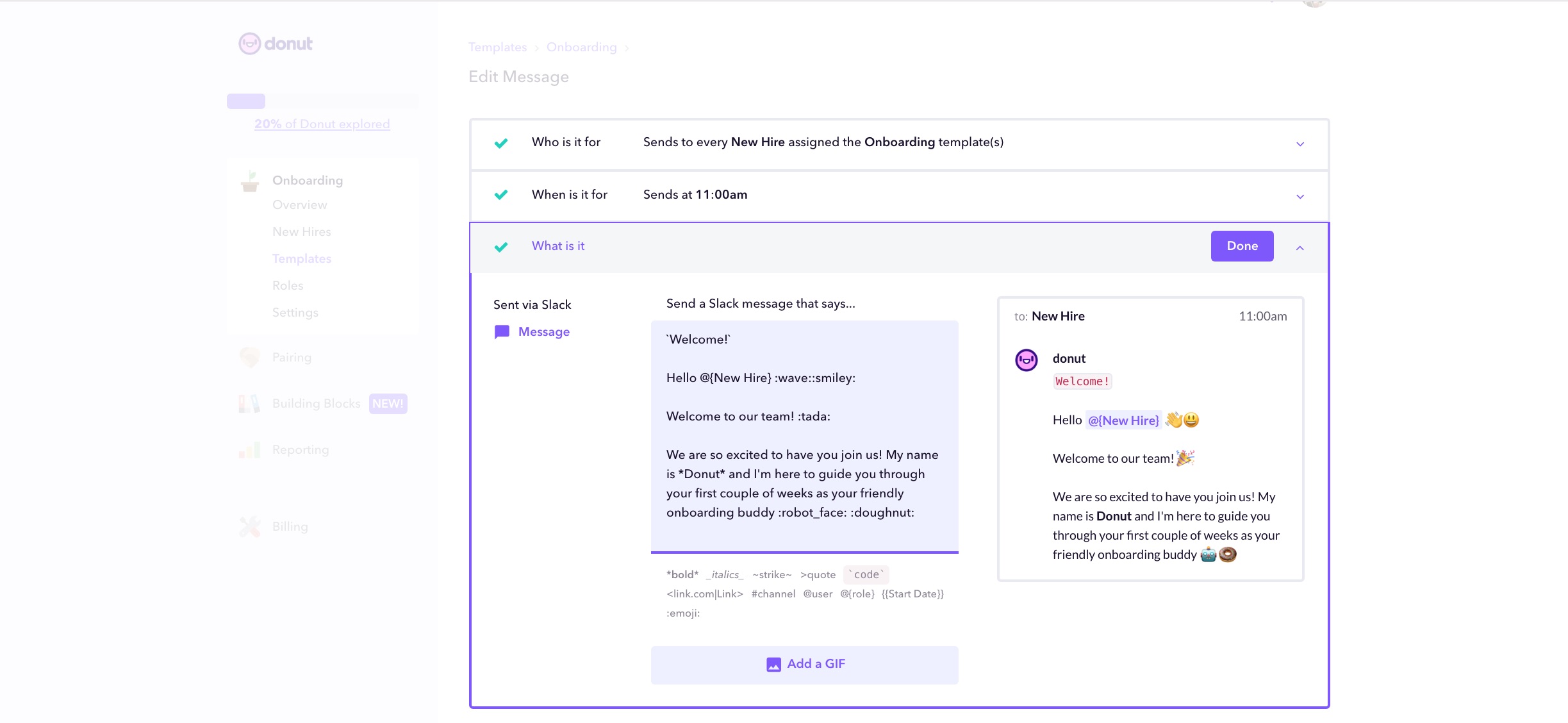Screen dimensions: 1568x723
Task: Open the Pairing section
Action: pos(292,358)
